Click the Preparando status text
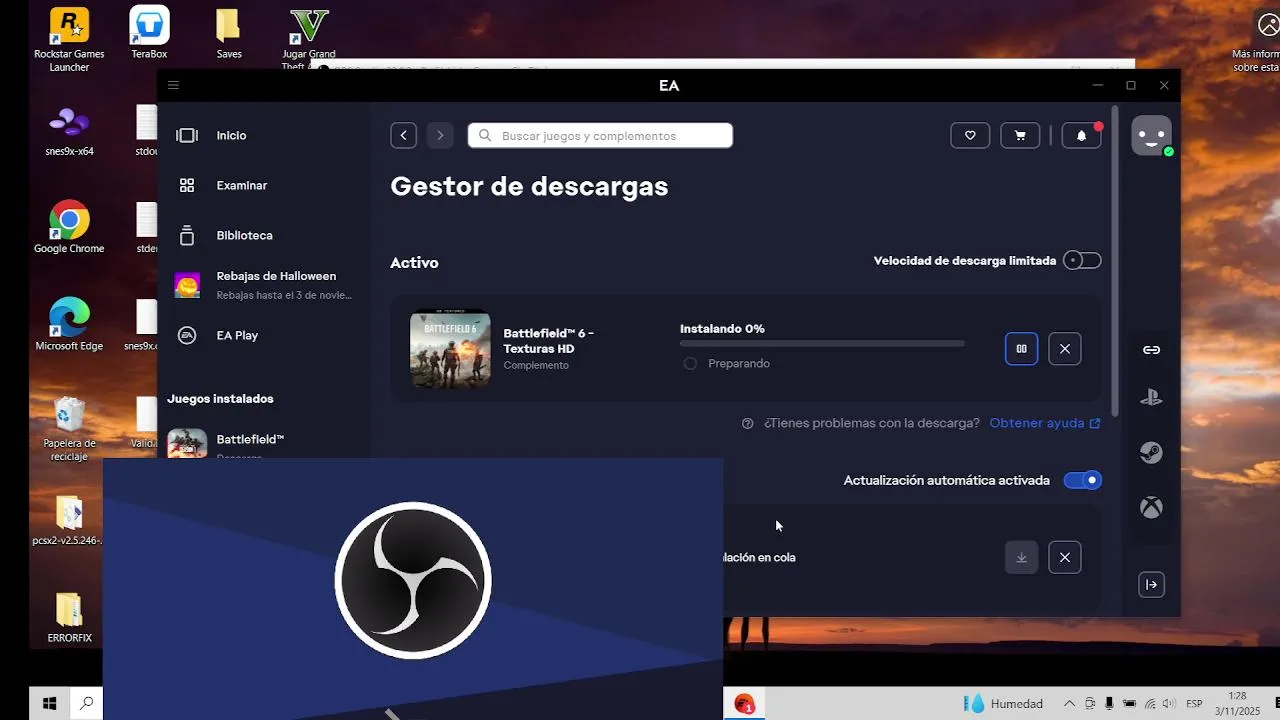Image resolution: width=1280 pixels, height=720 pixels. 739,363
